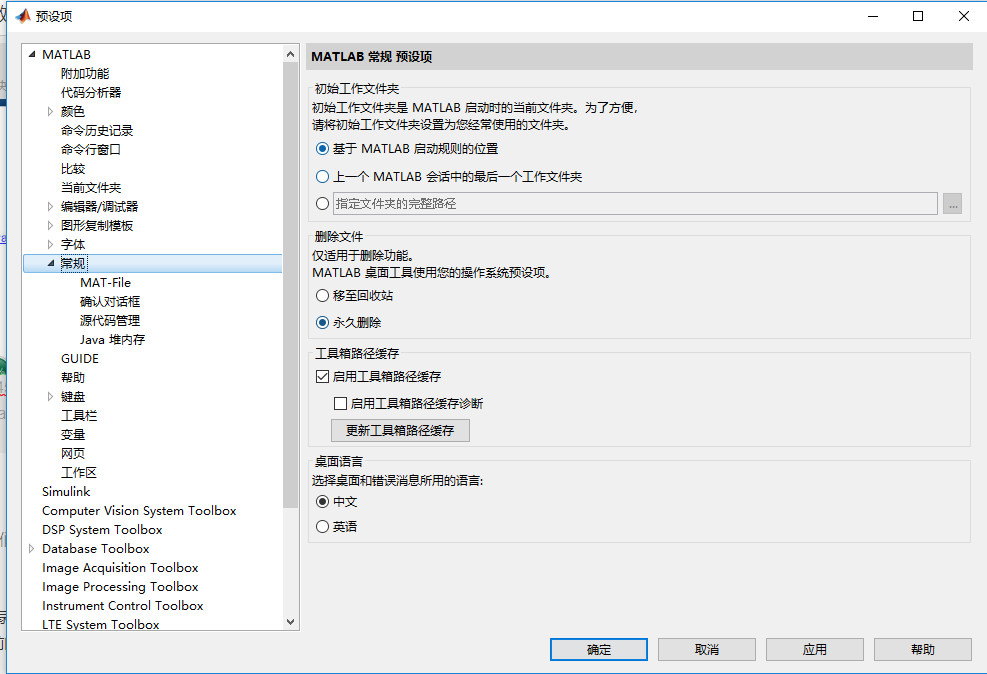Open 比较 preferences
Screen dimensions: 987x674
[73, 169]
